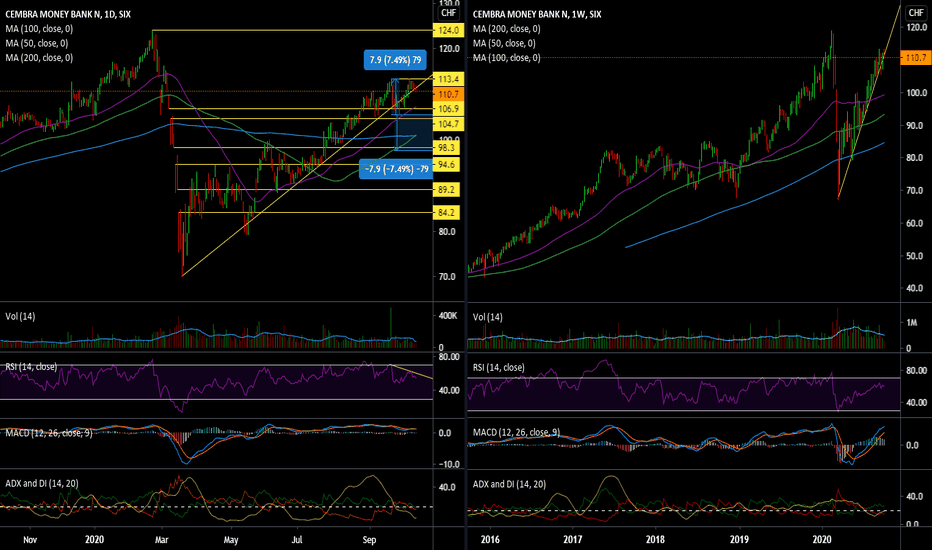Click the 124.0 price level label

click(x=449, y=30)
